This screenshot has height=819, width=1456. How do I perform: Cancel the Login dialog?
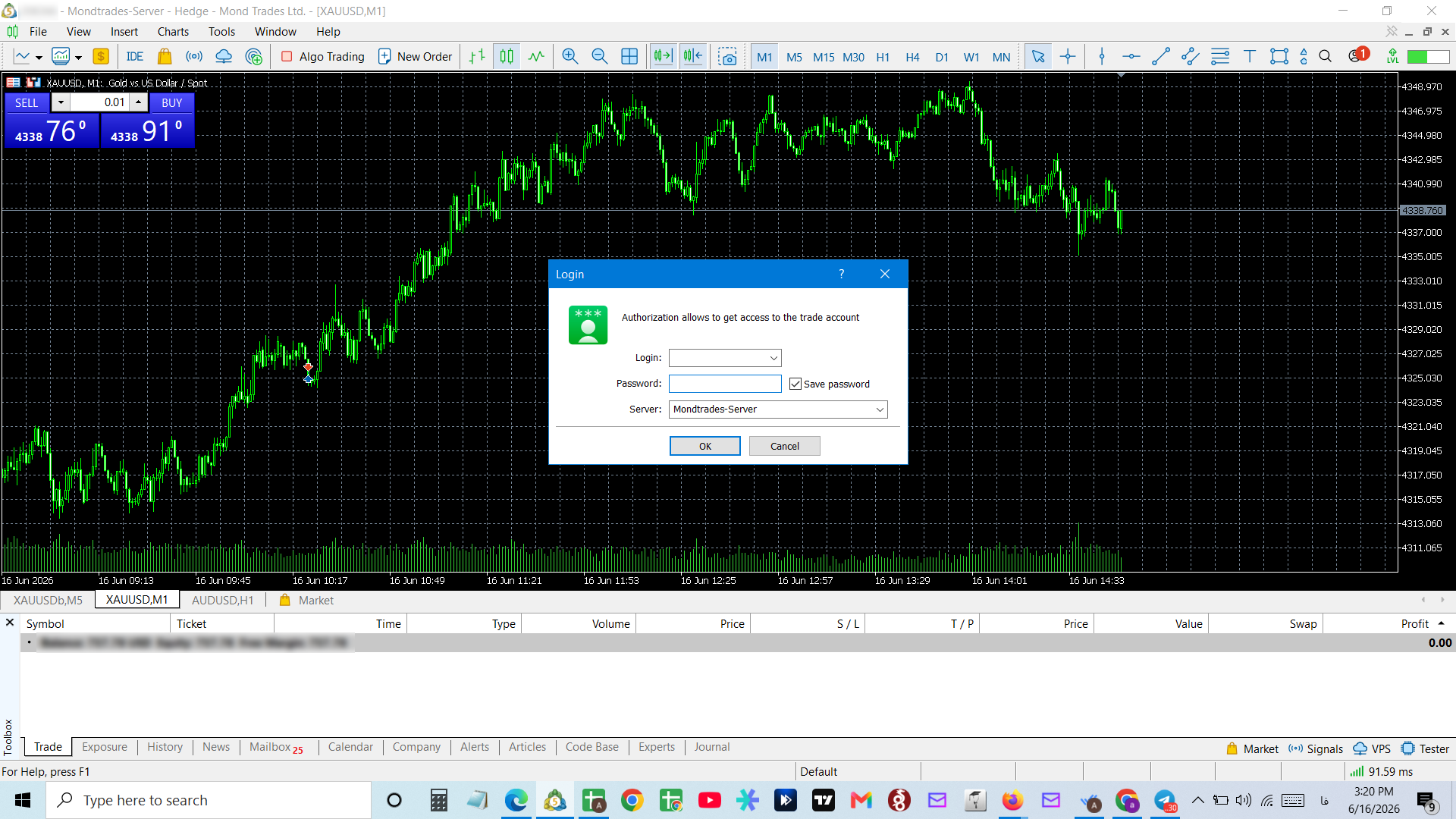(785, 446)
